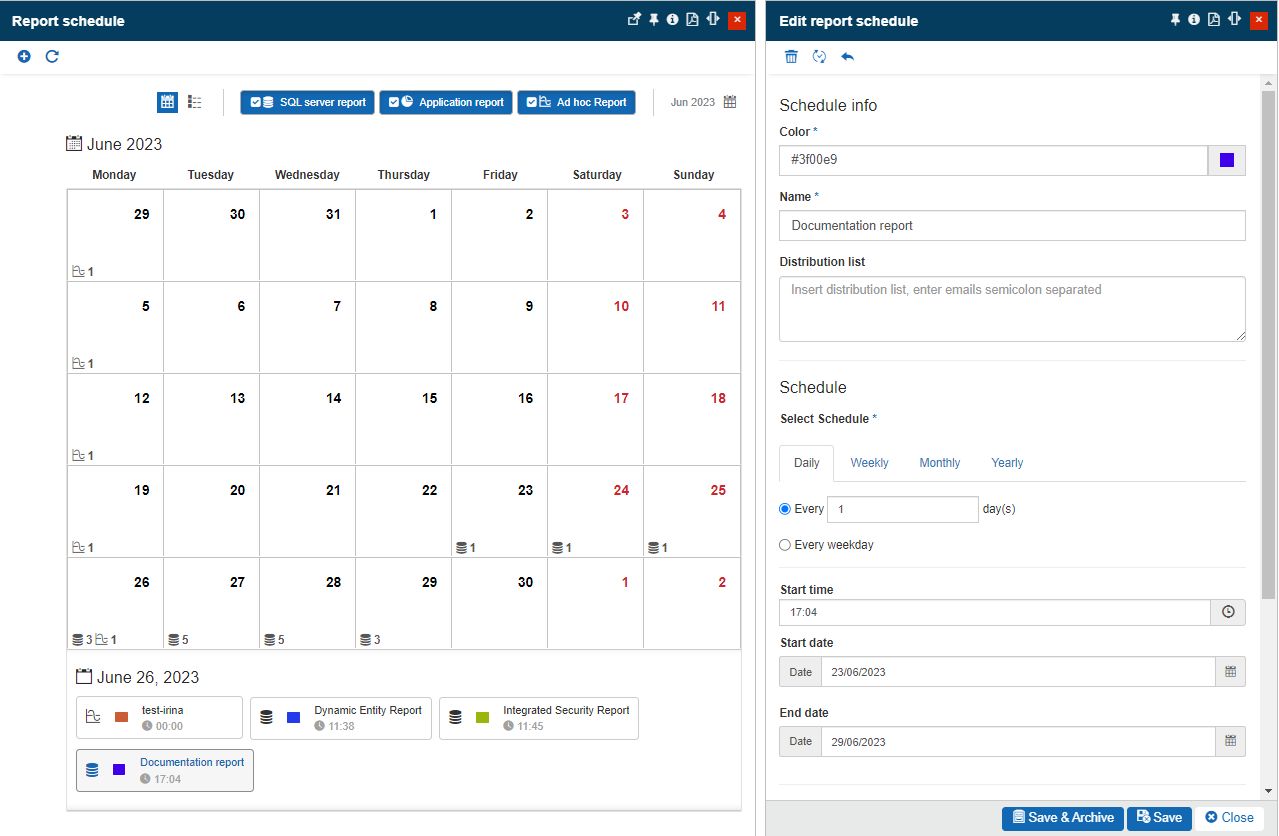The height and width of the screenshot is (836, 1279).
Task: Switch to the Weekly schedule tab
Action: (869, 463)
